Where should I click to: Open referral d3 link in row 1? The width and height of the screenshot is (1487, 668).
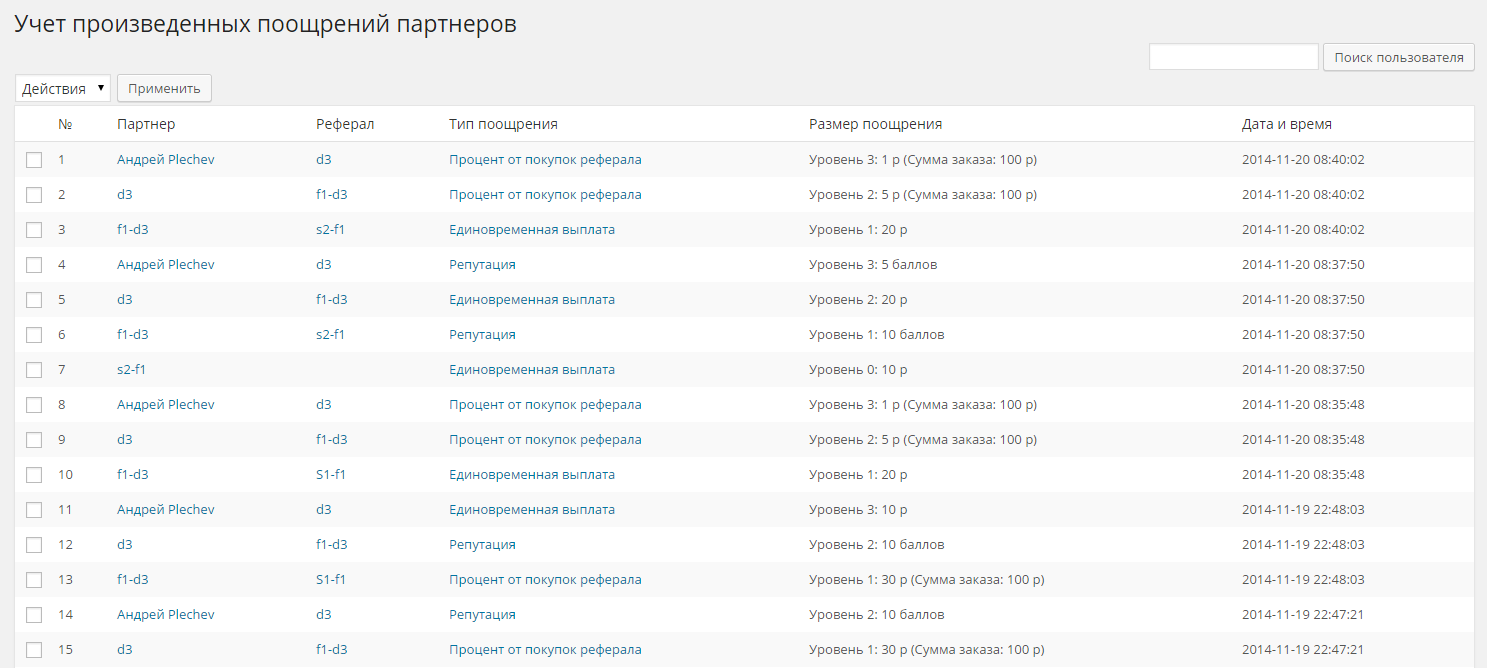point(323,160)
